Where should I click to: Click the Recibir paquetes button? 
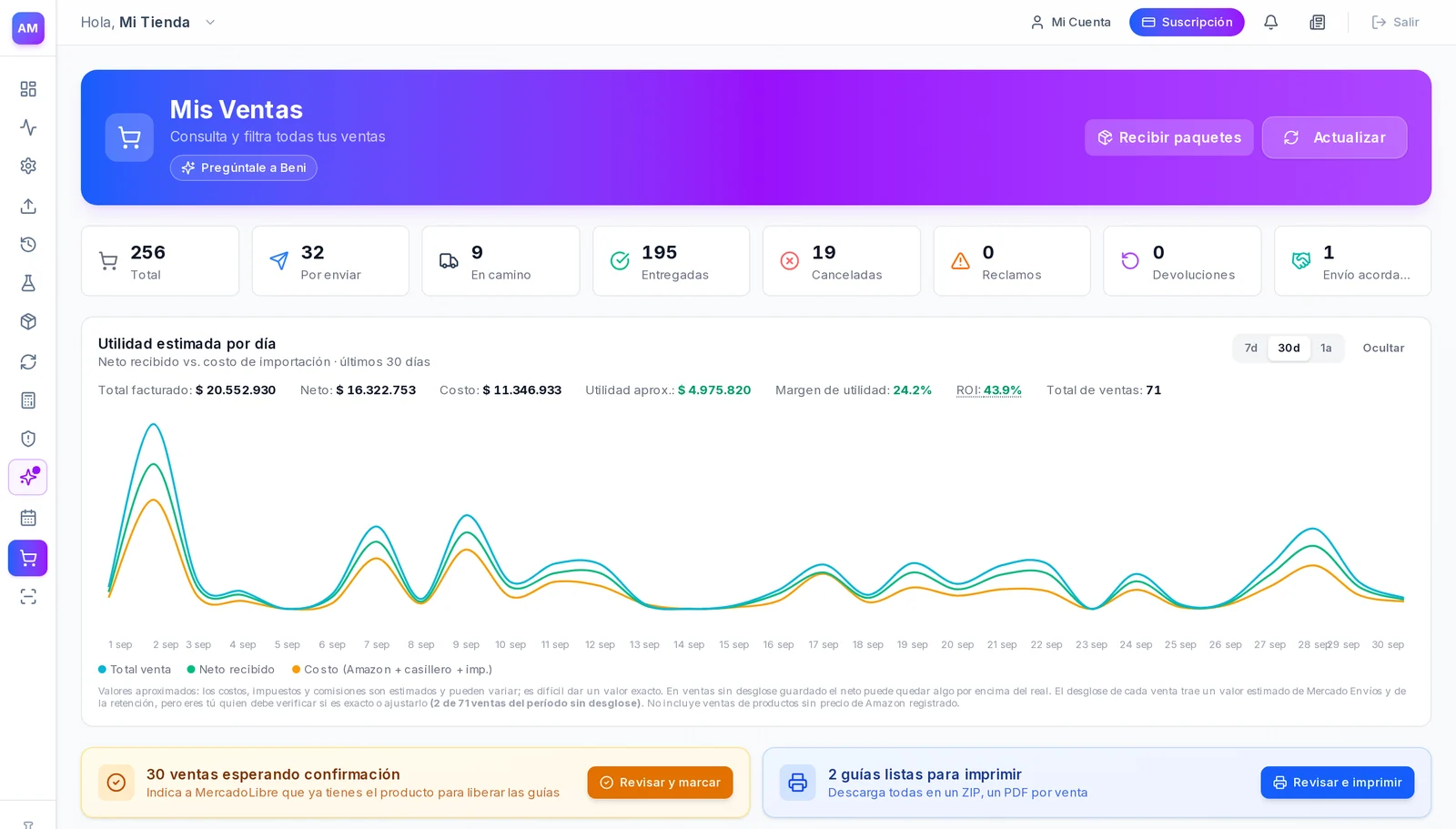[x=1168, y=137]
